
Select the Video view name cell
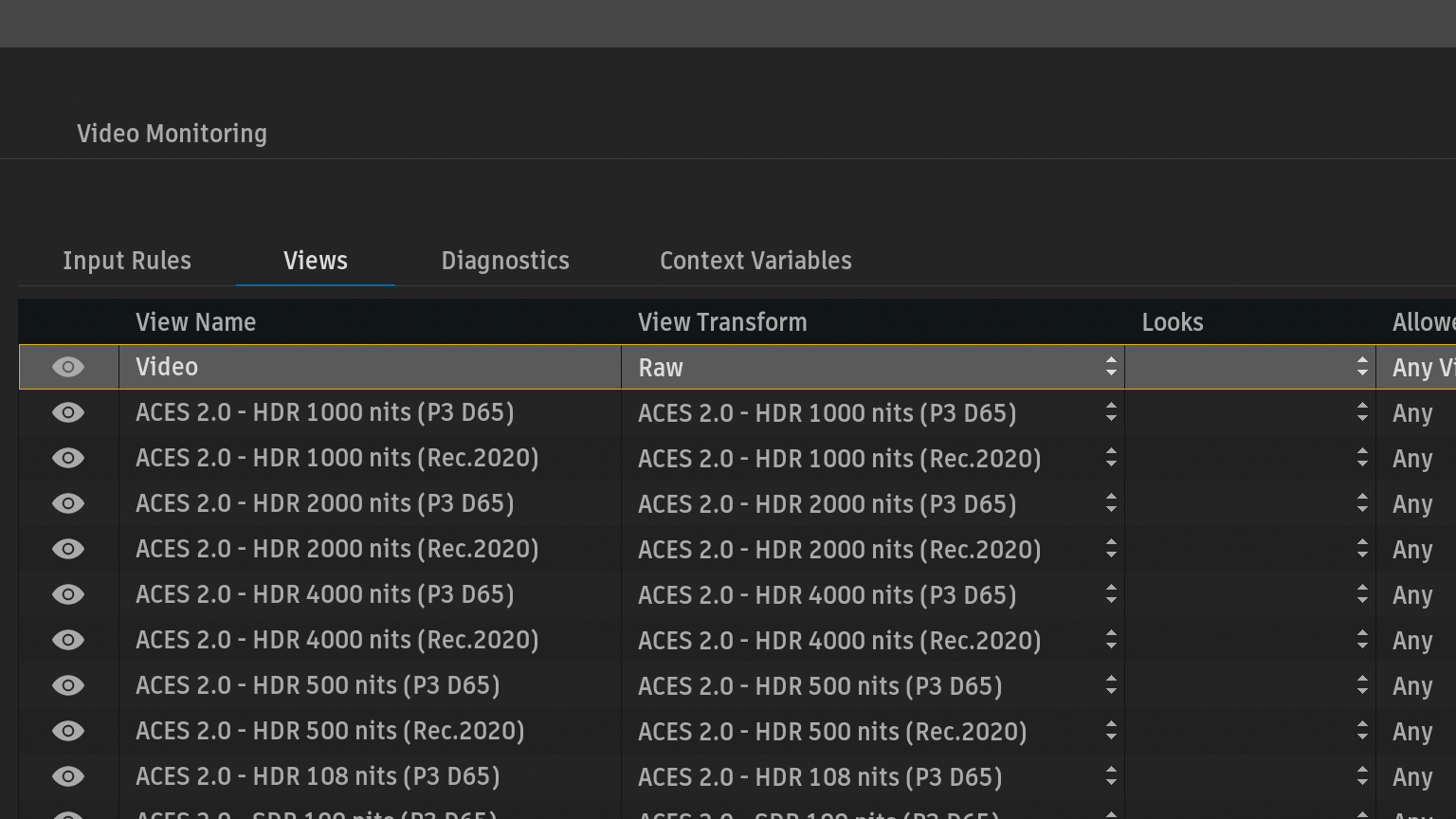370,367
